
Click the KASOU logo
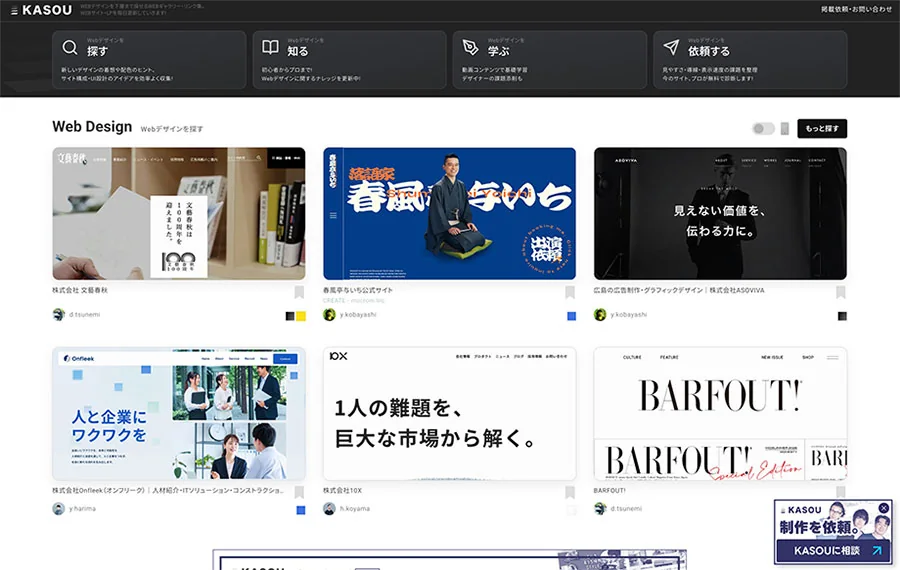(47, 10)
